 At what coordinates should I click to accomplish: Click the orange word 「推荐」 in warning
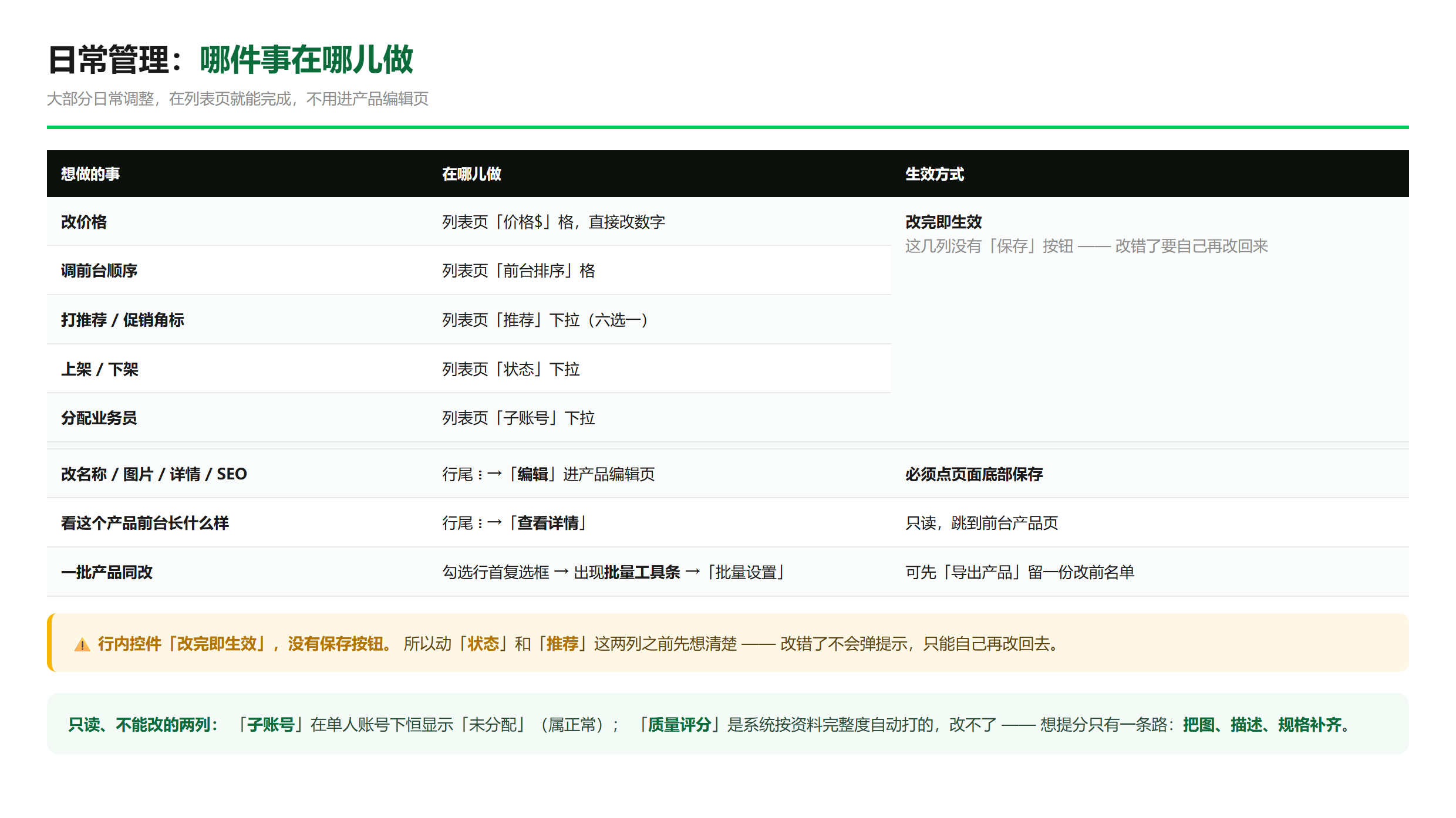tap(562, 644)
